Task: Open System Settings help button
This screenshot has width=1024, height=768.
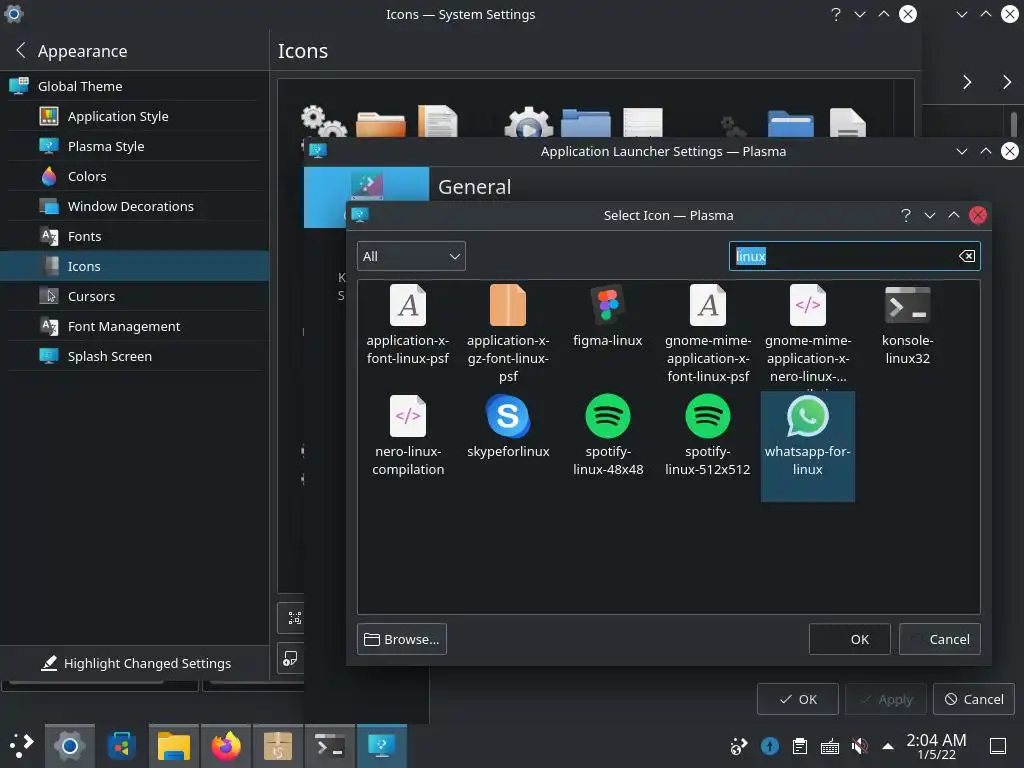Action: coord(836,14)
